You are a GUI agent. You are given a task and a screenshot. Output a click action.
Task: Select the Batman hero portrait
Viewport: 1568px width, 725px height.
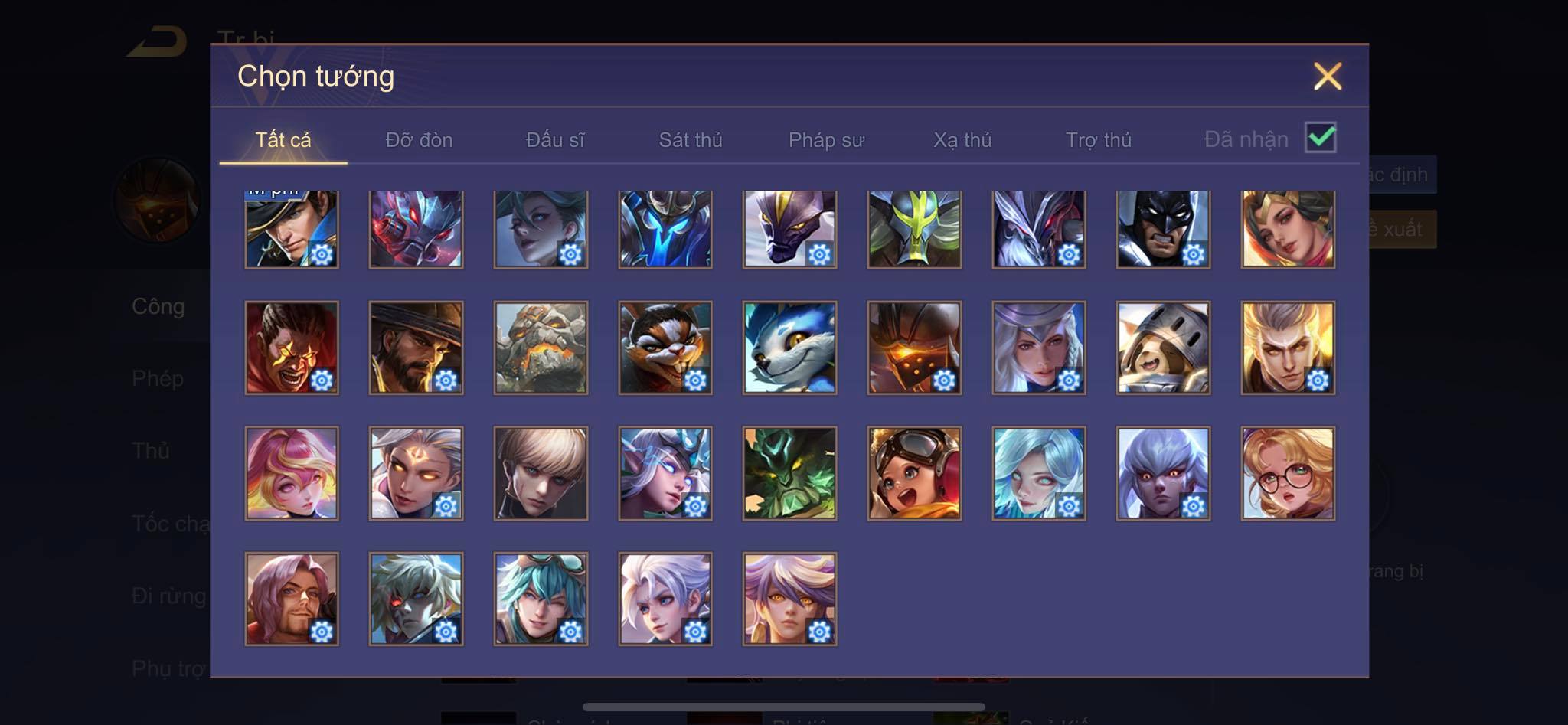[1163, 229]
